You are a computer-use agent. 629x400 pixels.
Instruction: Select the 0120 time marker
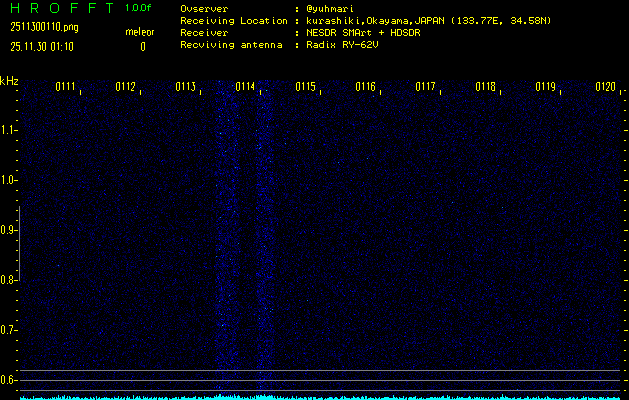coord(605,87)
